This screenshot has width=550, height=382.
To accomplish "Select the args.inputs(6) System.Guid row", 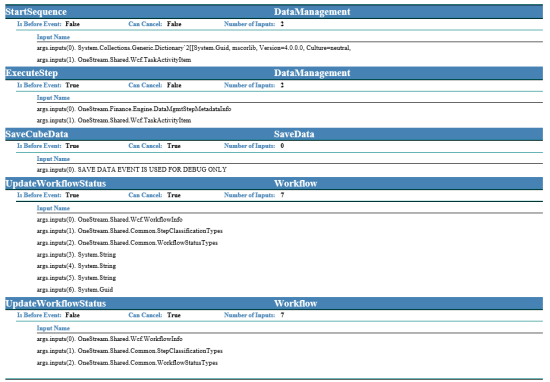I will pyautogui.click(x=75, y=290).
